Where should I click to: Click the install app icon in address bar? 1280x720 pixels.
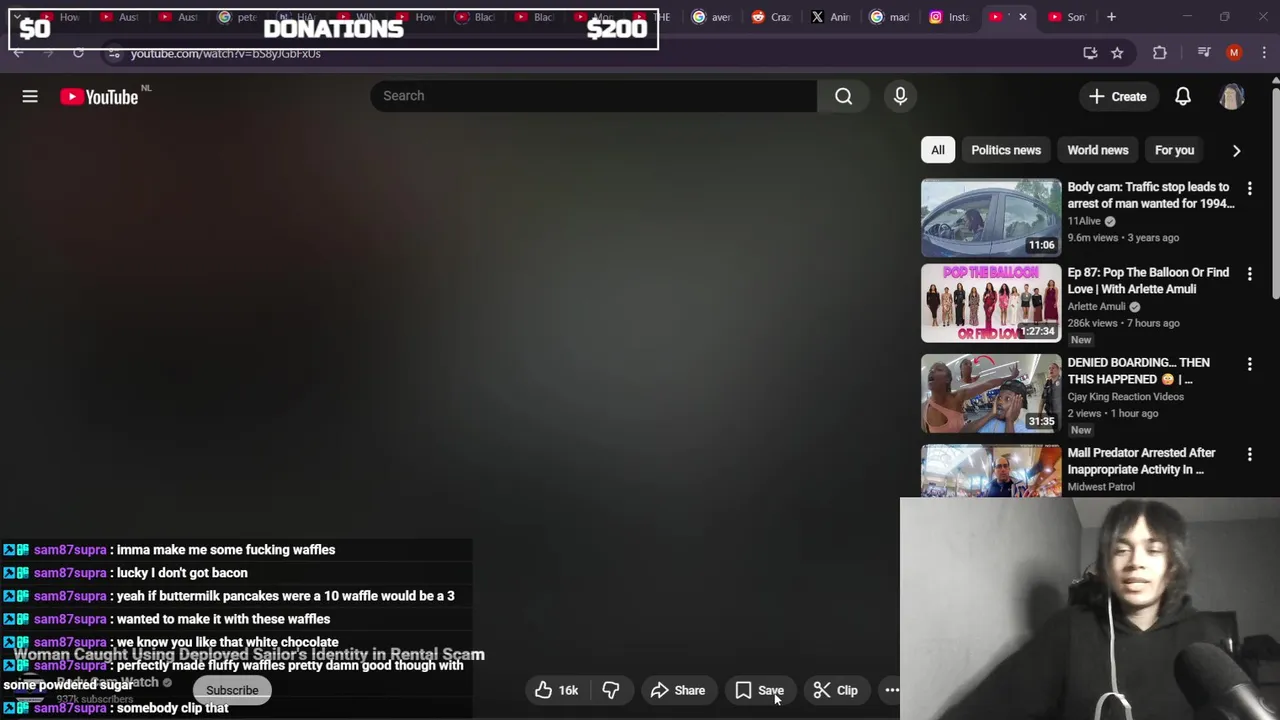click(1090, 53)
